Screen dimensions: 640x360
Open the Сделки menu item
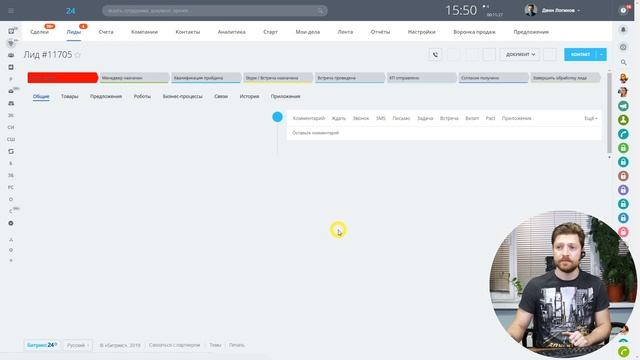coord(40,32)
